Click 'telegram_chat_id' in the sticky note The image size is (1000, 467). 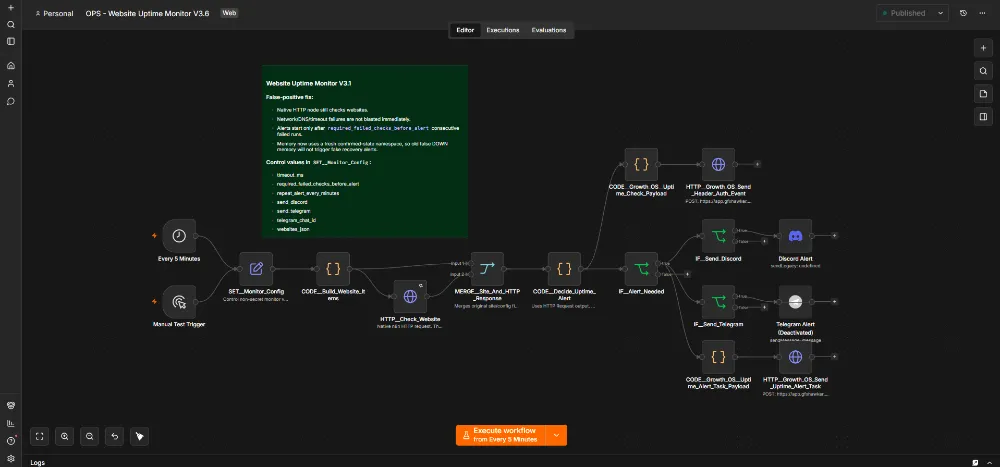coord(296,219)
